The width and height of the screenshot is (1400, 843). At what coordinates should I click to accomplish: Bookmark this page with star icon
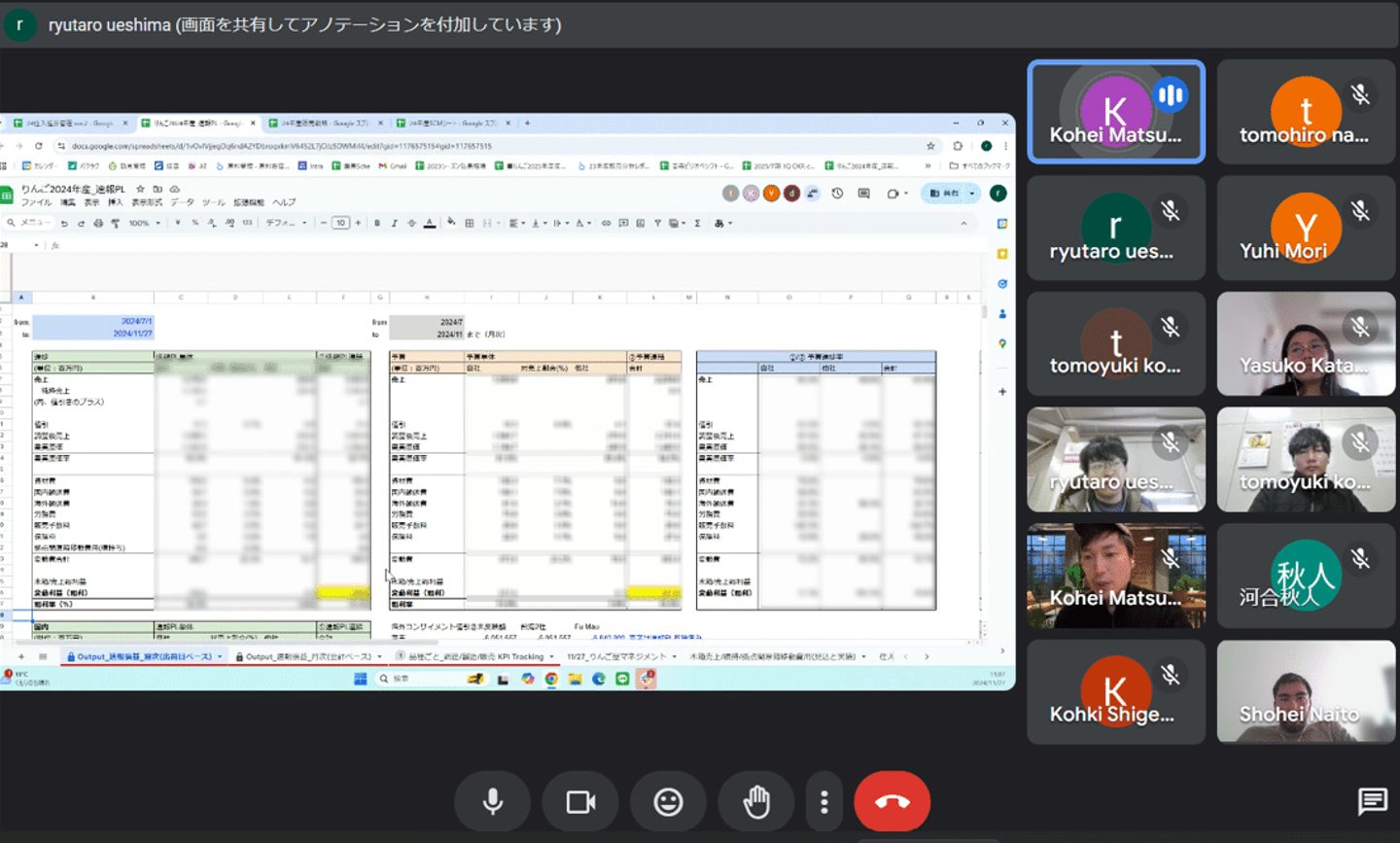pos(930,146)
